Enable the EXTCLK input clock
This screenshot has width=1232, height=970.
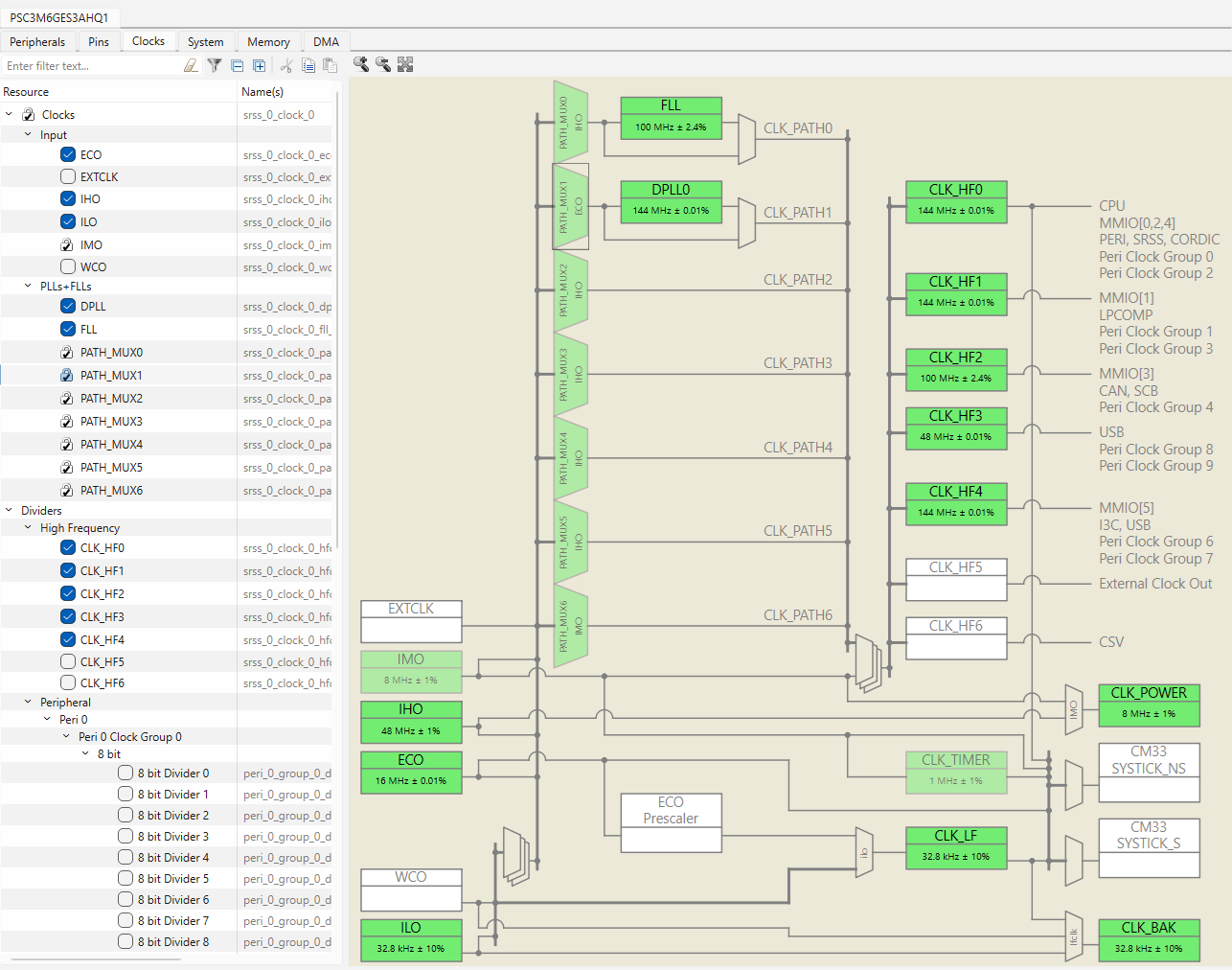pyautogui.click(x=68, y=176)
